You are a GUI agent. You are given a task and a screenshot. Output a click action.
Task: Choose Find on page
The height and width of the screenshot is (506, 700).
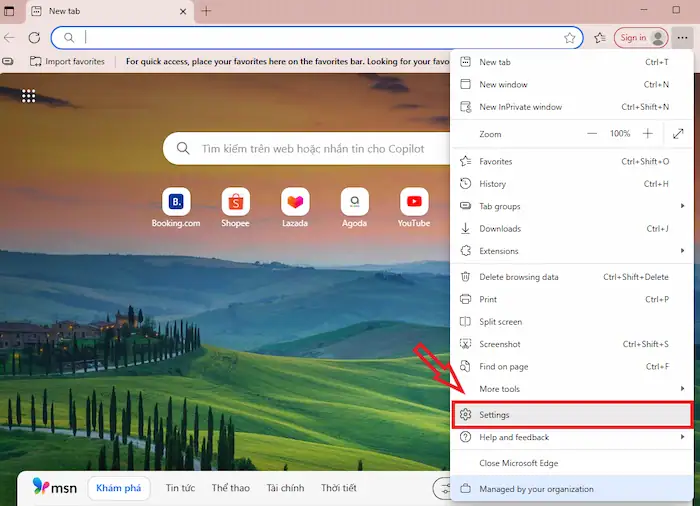tap(572, 367)
